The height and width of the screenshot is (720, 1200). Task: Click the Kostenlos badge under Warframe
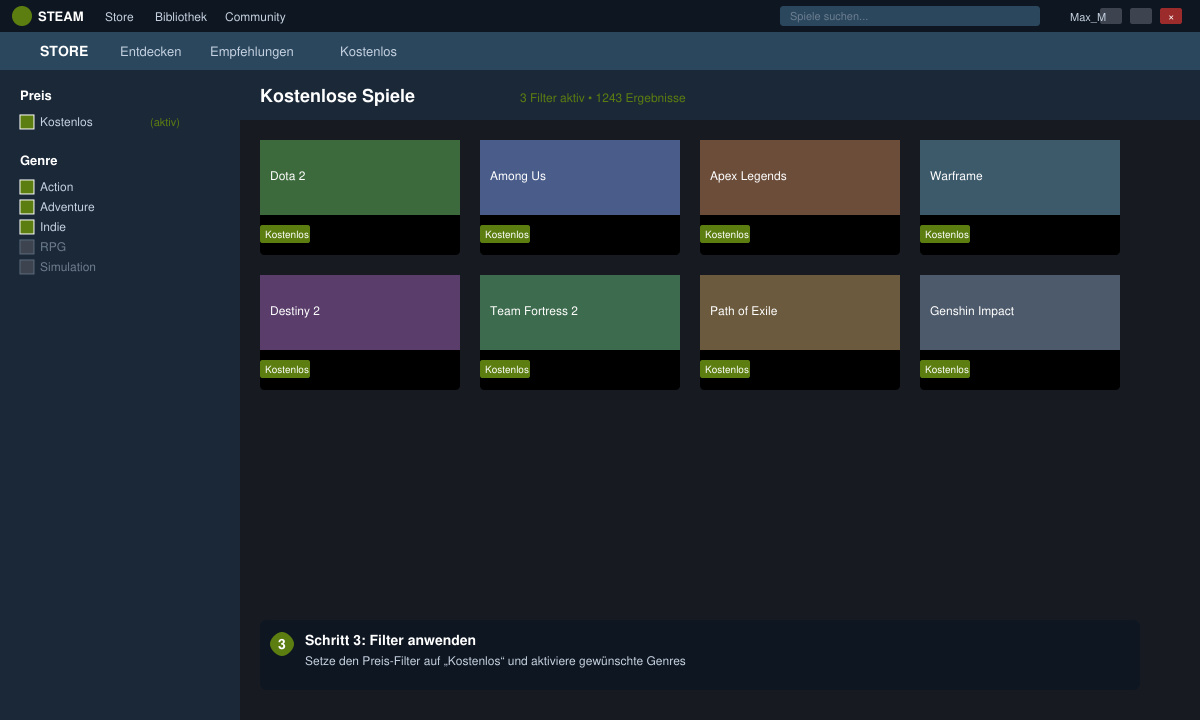(x=945, y=234)
